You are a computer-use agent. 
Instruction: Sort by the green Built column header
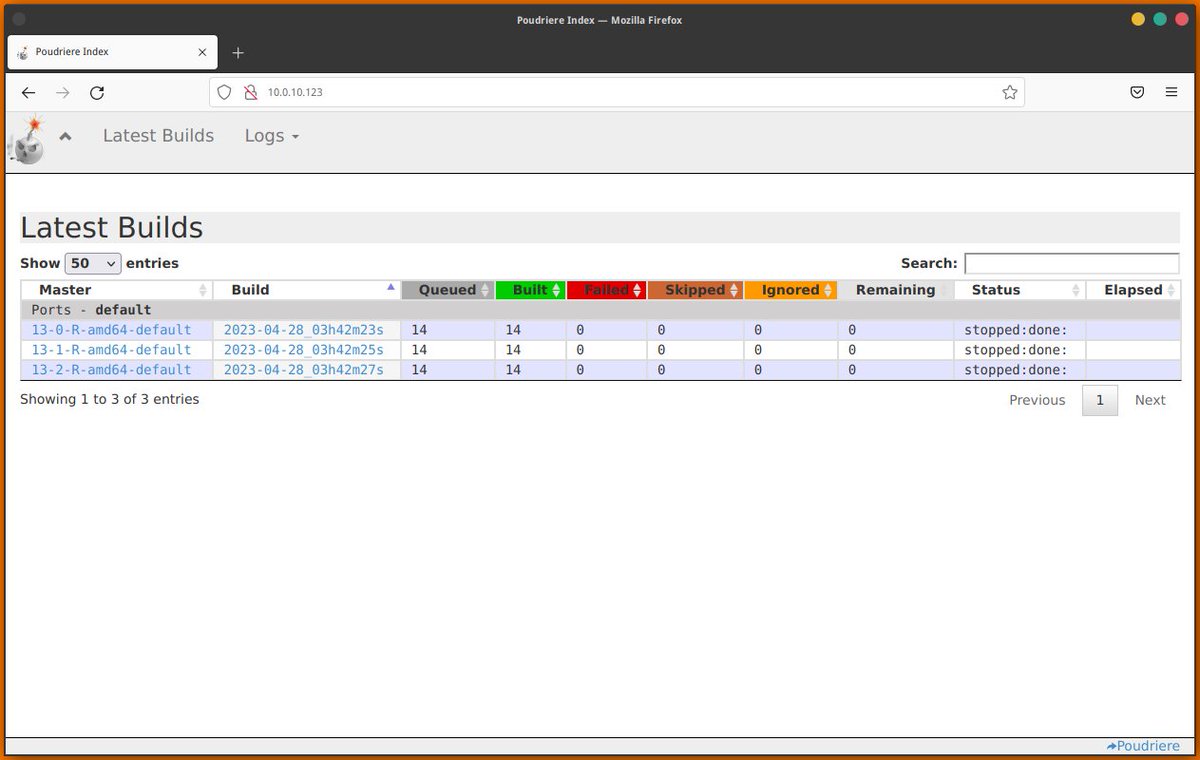530,290
